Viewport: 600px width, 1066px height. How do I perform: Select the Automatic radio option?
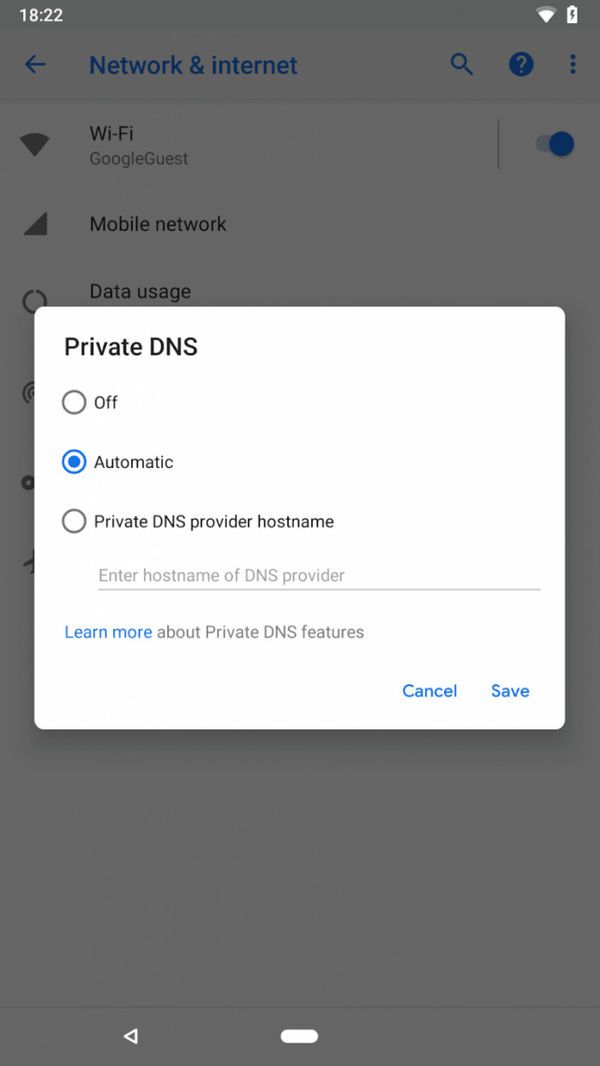(x=74, y=462)
